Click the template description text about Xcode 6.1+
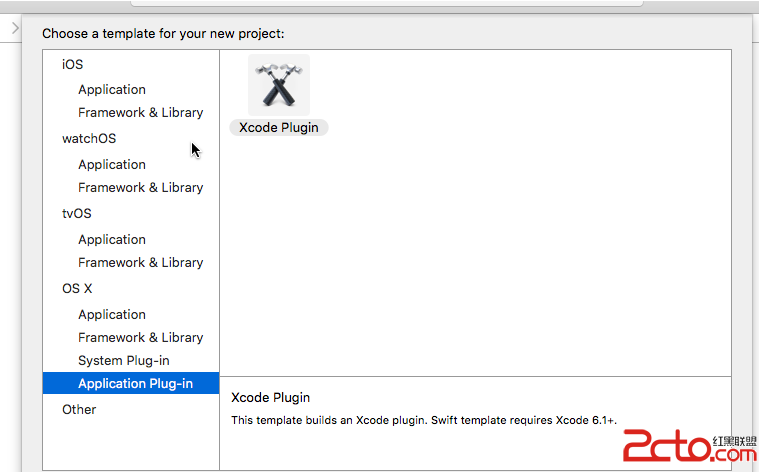Image resolution: width=760 pixels, height=472 pixels. 424,420
